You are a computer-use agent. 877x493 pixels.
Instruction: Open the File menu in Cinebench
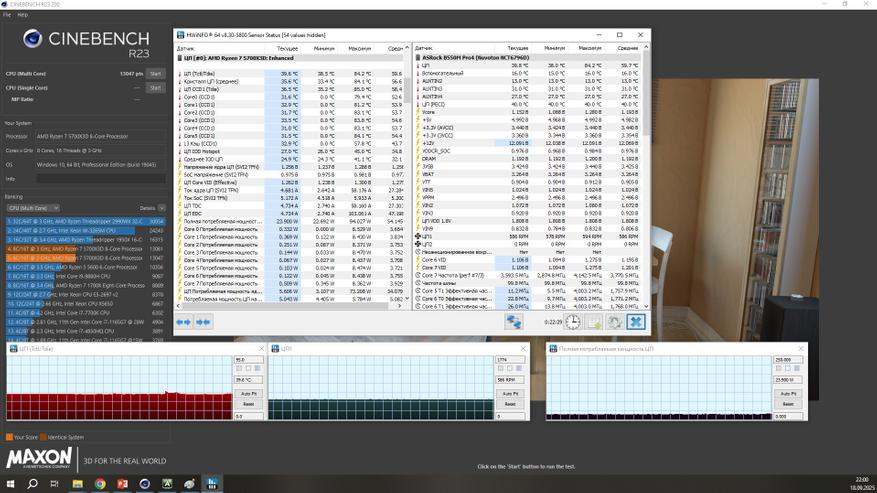coord(7,15)
